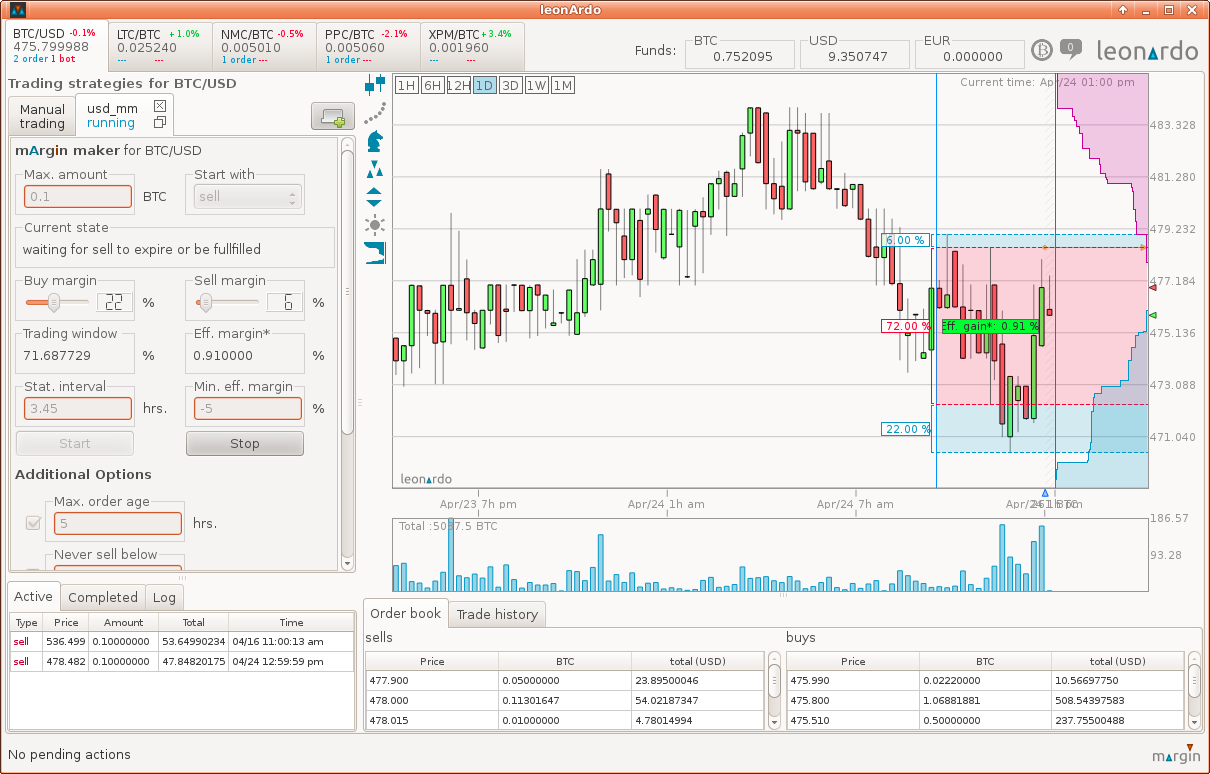Image resolution: width=1210 pixels, height=774 pixels.
Task: Click the USD funds value 9.350747
Action: (x=857, y=56)
